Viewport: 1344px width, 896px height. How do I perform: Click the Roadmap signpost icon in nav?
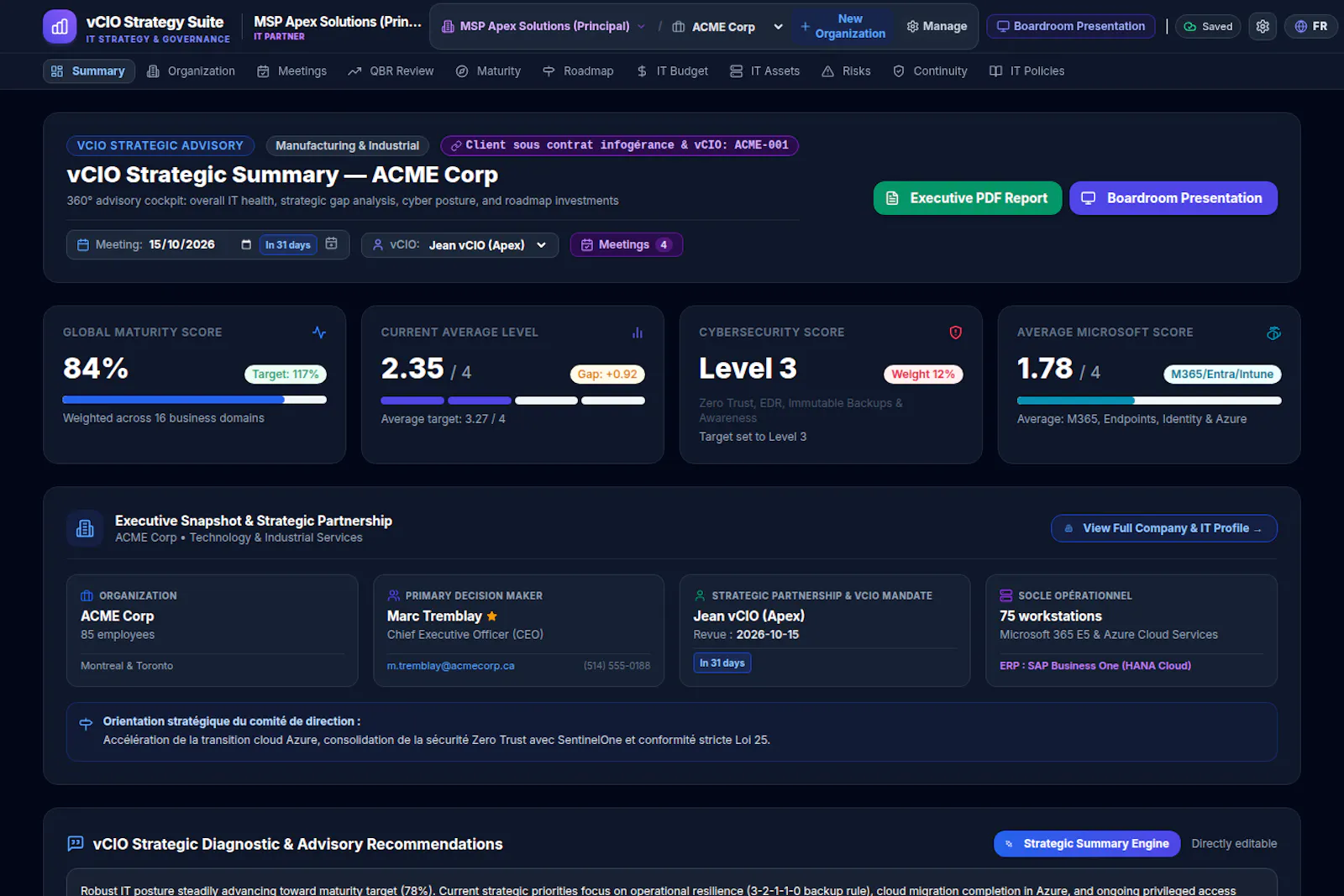pyautogui.click(x=549, y=71)
